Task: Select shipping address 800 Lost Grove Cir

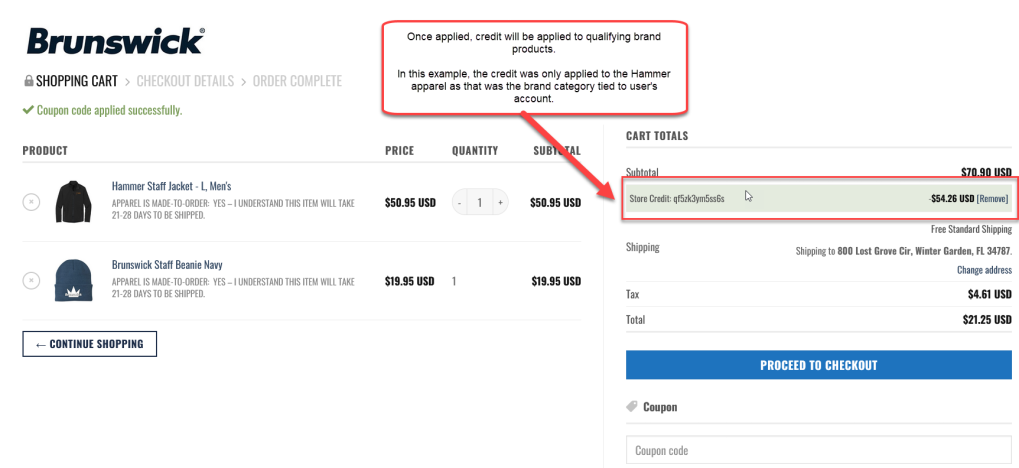Action: 924,251
